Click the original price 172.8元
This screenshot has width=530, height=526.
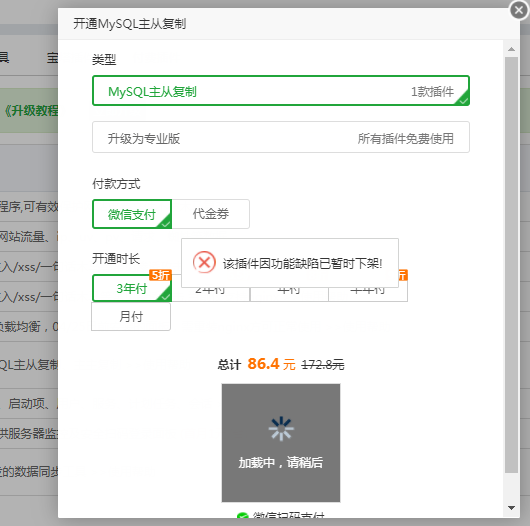322,365
